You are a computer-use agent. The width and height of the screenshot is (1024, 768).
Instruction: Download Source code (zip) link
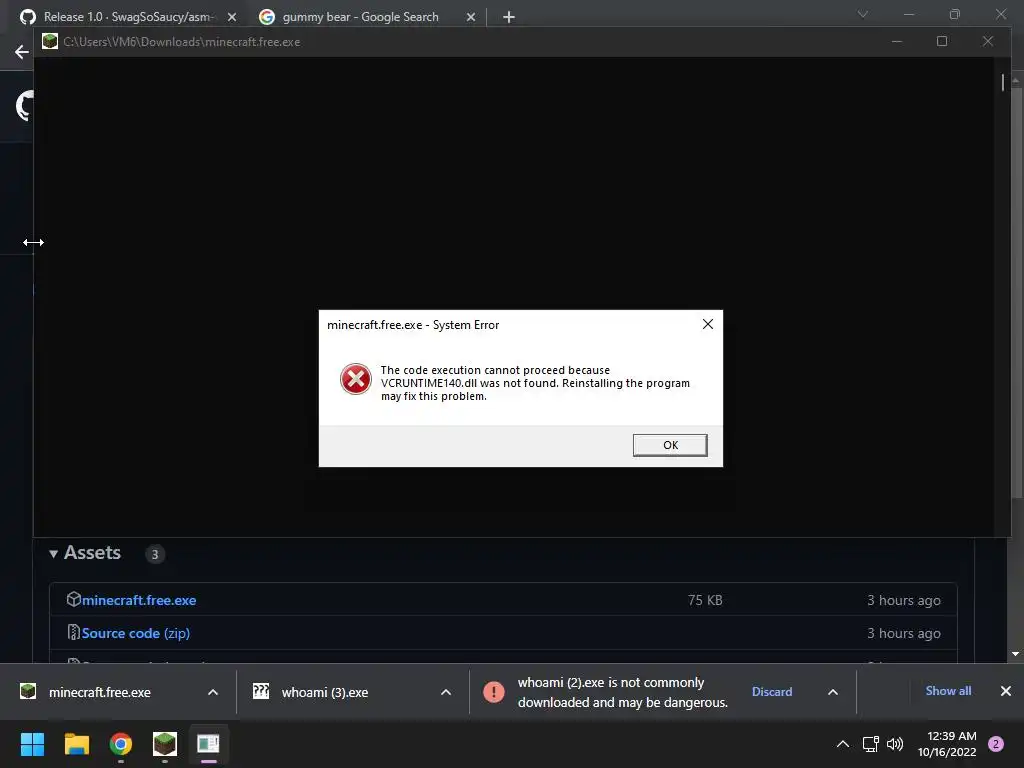point(136,633)
